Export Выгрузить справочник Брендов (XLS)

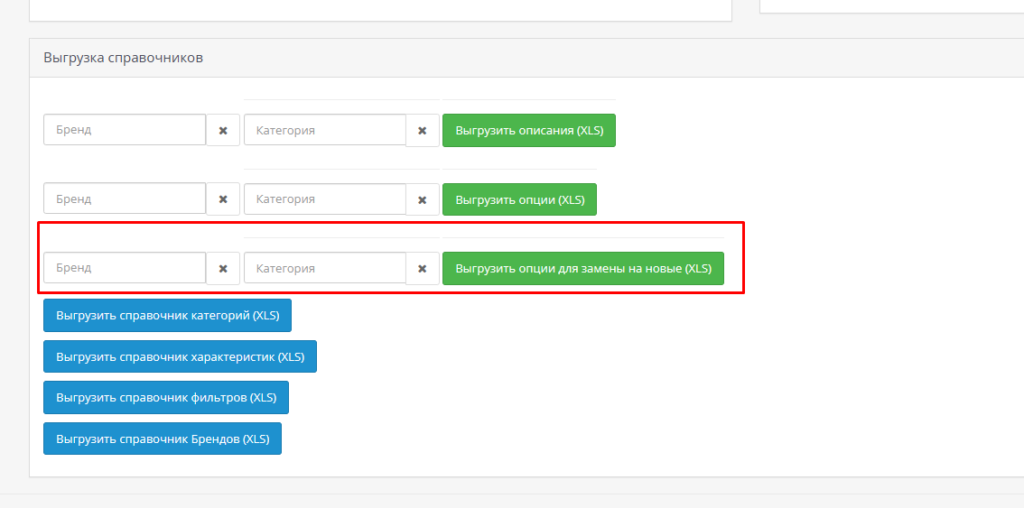[x=162, y=438]
